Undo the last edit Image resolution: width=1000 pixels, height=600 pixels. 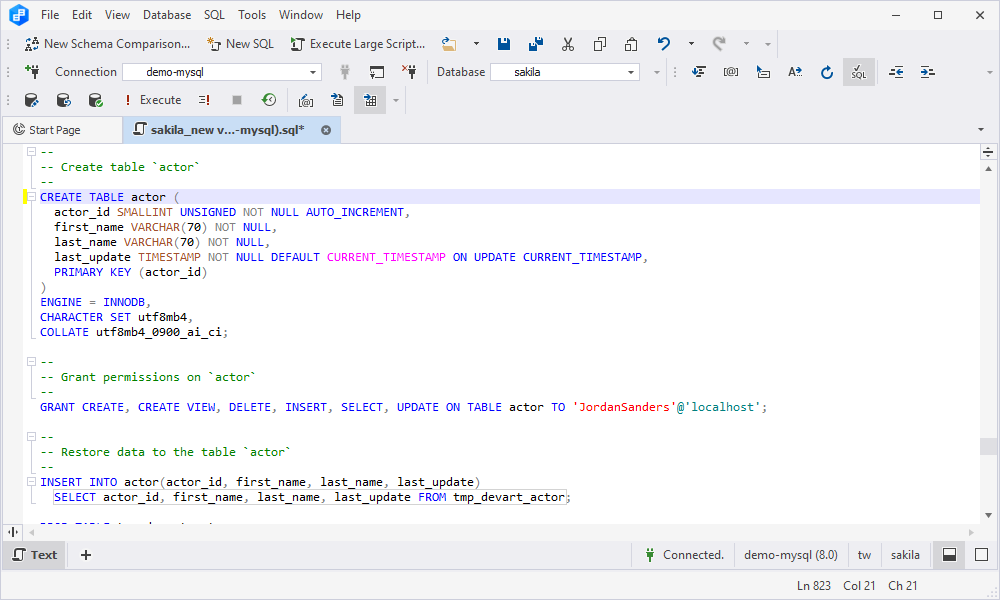point(664,43)
